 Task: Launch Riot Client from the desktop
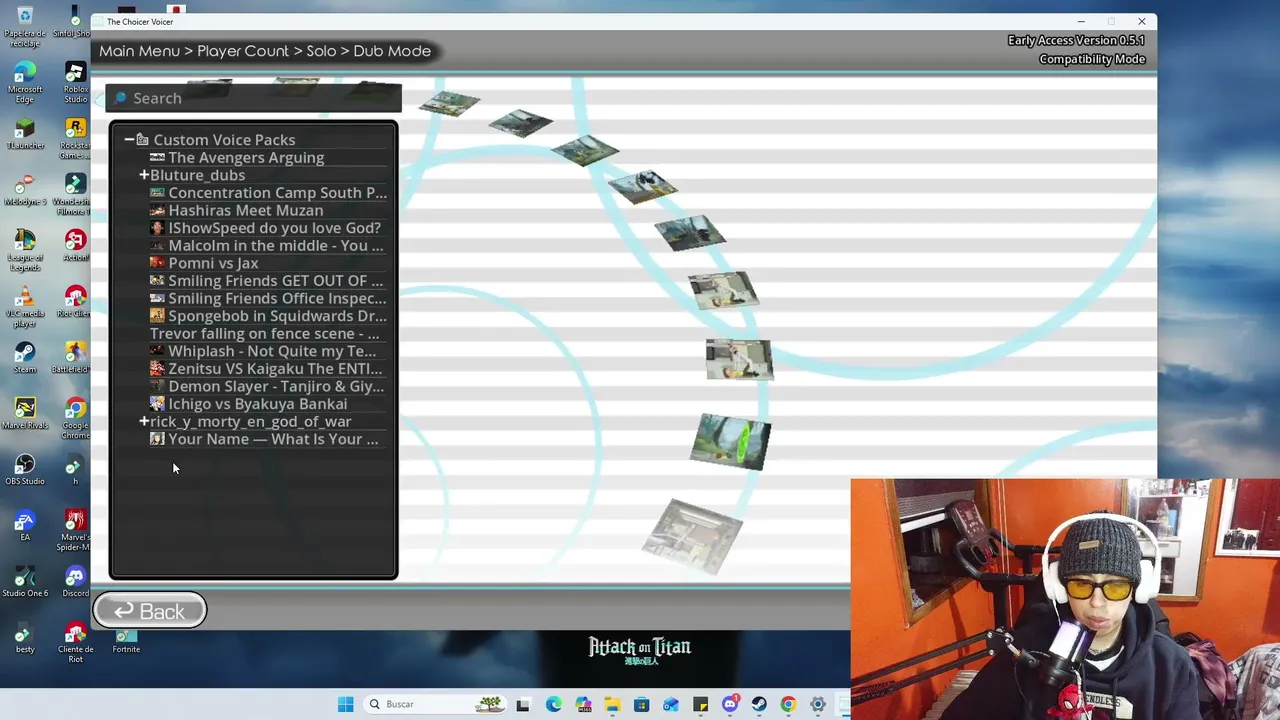point(75,302)
